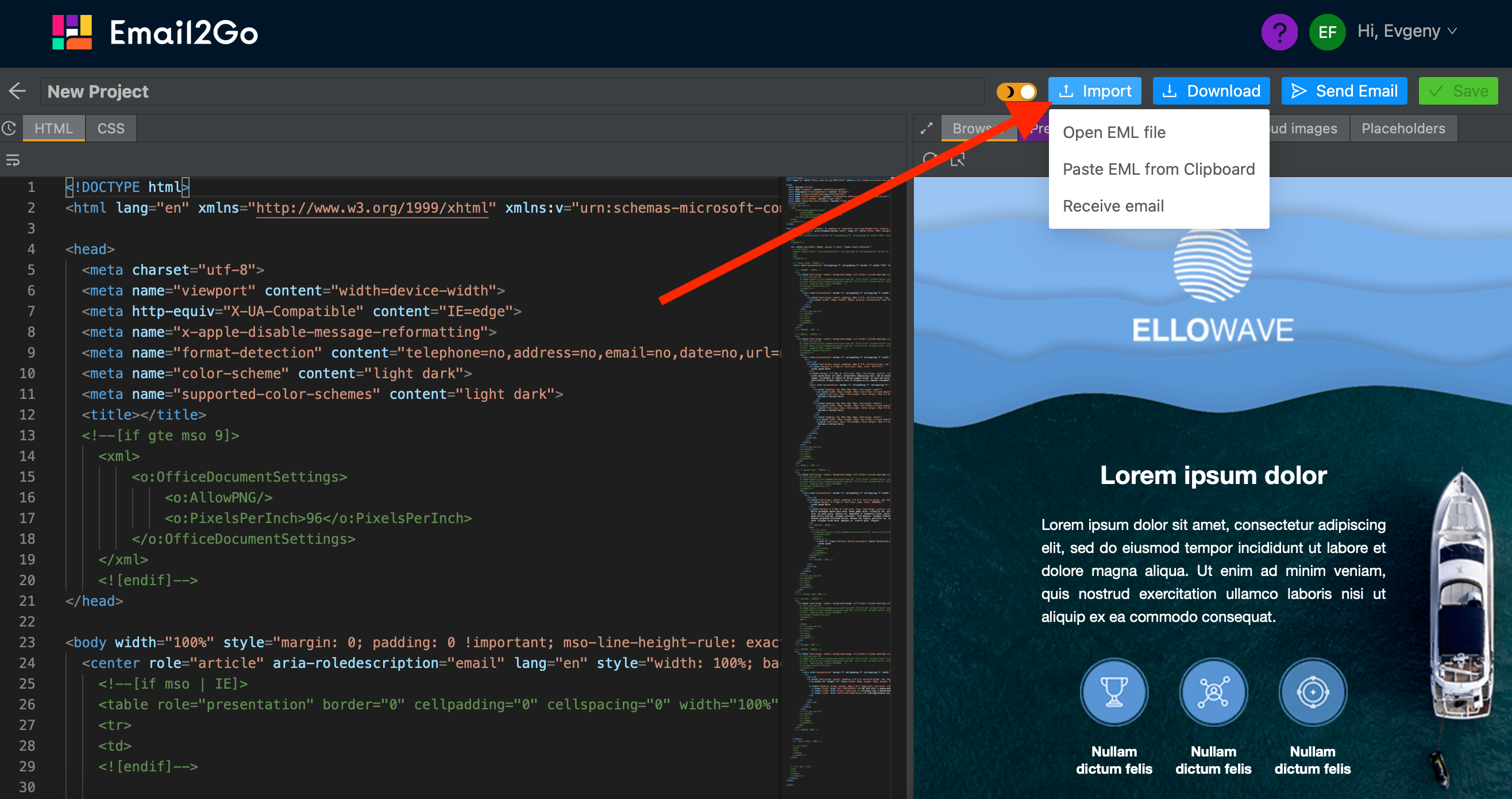1512x799 pixels.
Task: Click the Browse preview tab option
Action: (x=975, y=128)
